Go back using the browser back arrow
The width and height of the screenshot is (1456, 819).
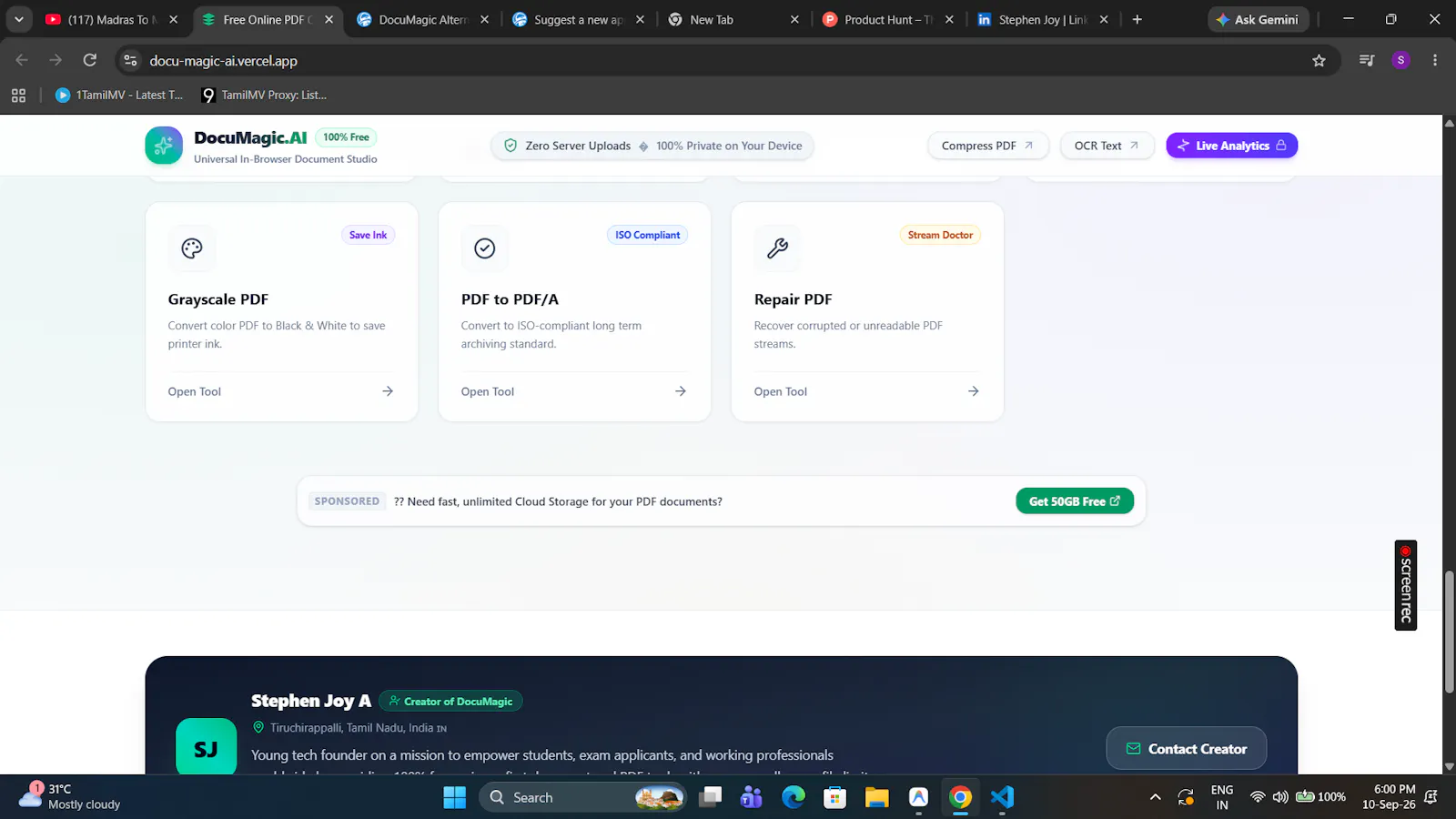pyautogui.click(x=22, y=60)
